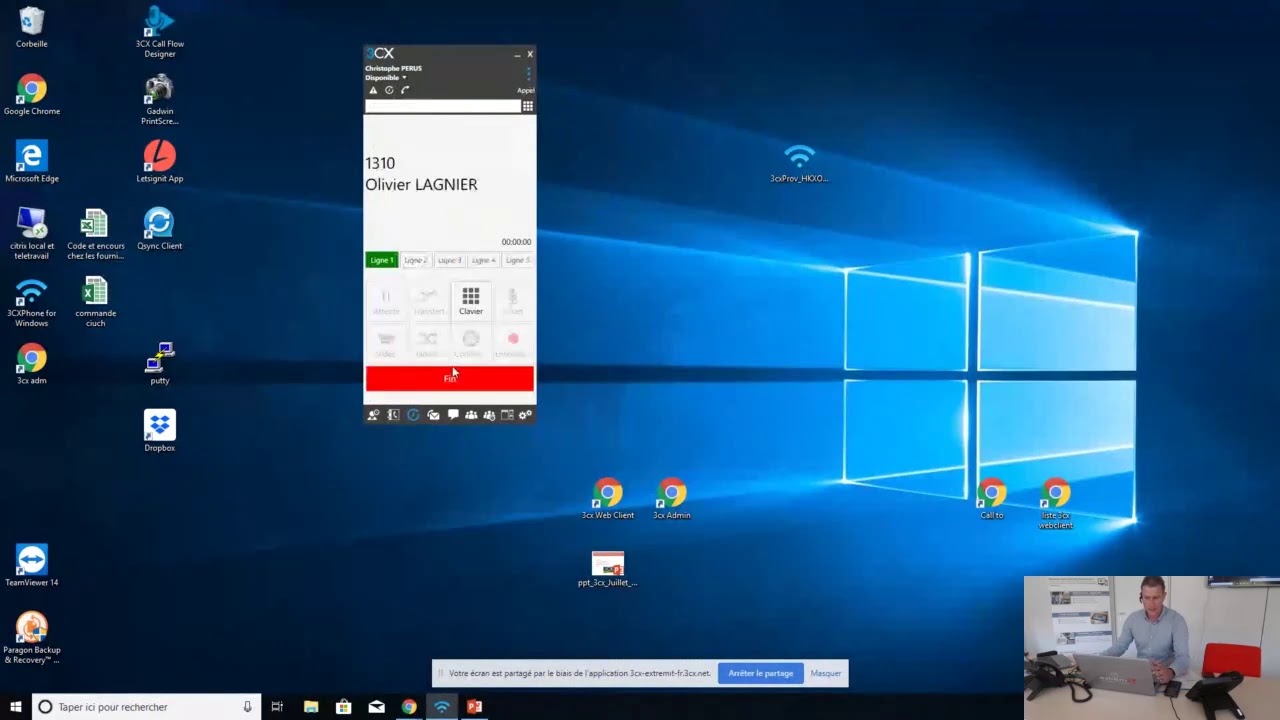The image size is (1280, 720).
Task: Select the 3cx Web Client shortcut
Action: [608, 499]
